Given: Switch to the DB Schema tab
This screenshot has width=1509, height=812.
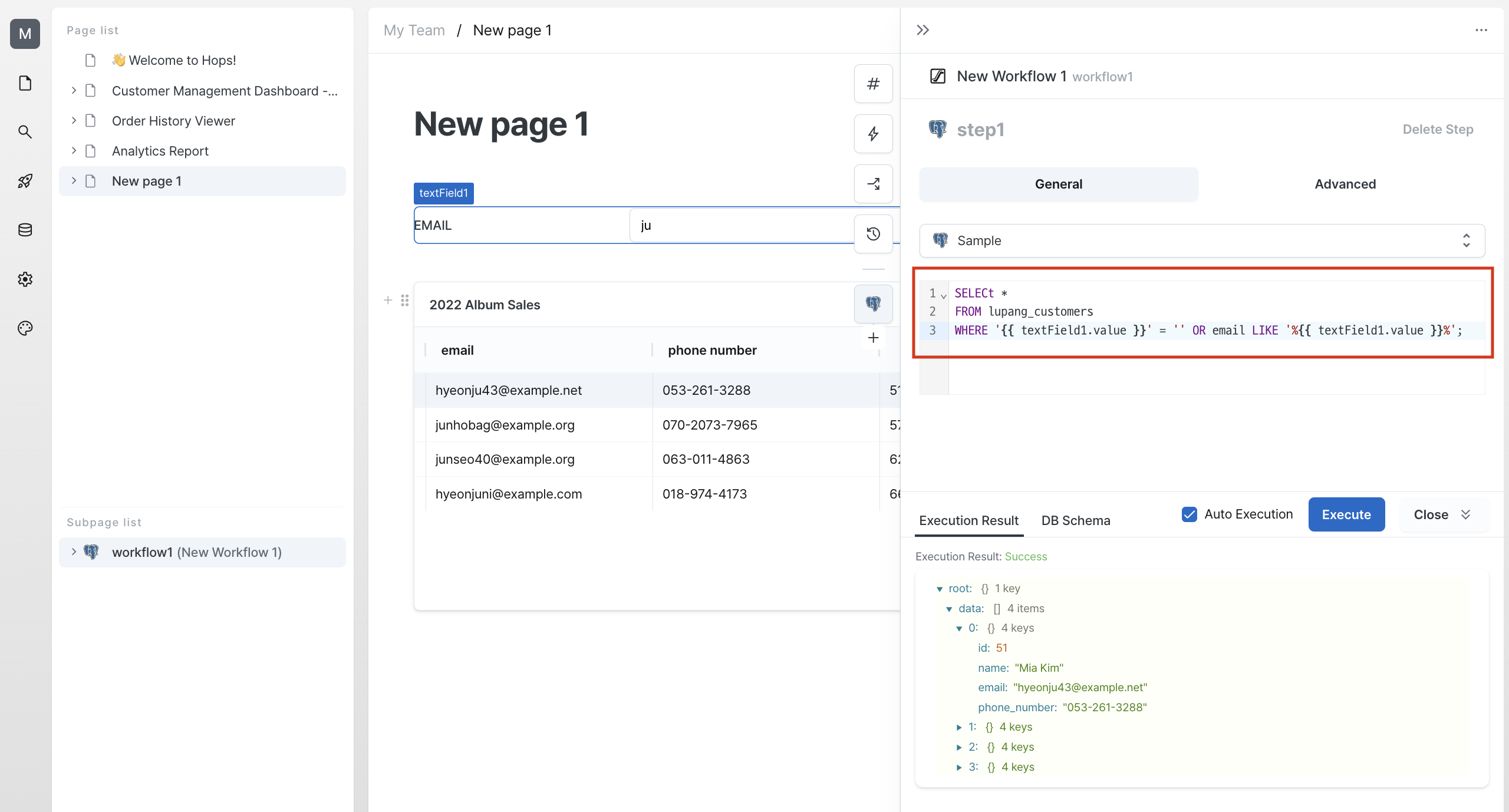Looking at the screenshot, I should (x=1075, y=520).
